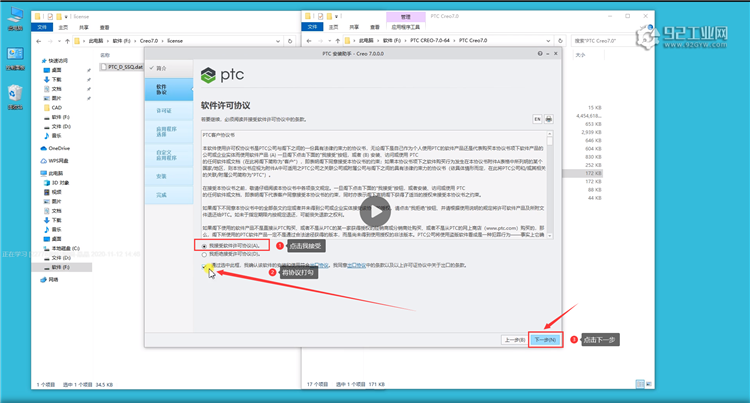This screenshot has width=750, height=403.
Task: Open 查看 tab in license Explorer window
Action: pyautogui.click(x=104, y=27)
